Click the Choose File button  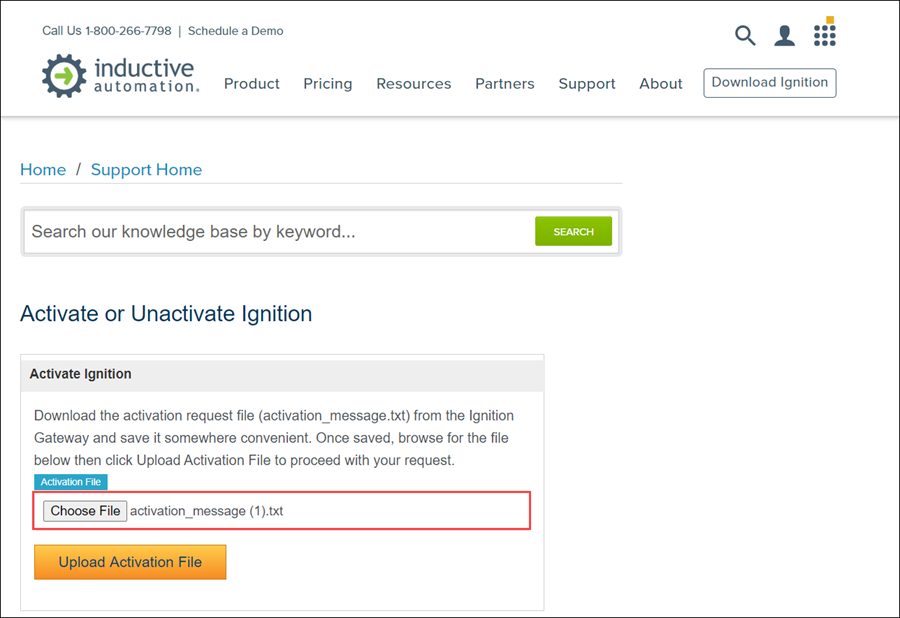point(85,511)
